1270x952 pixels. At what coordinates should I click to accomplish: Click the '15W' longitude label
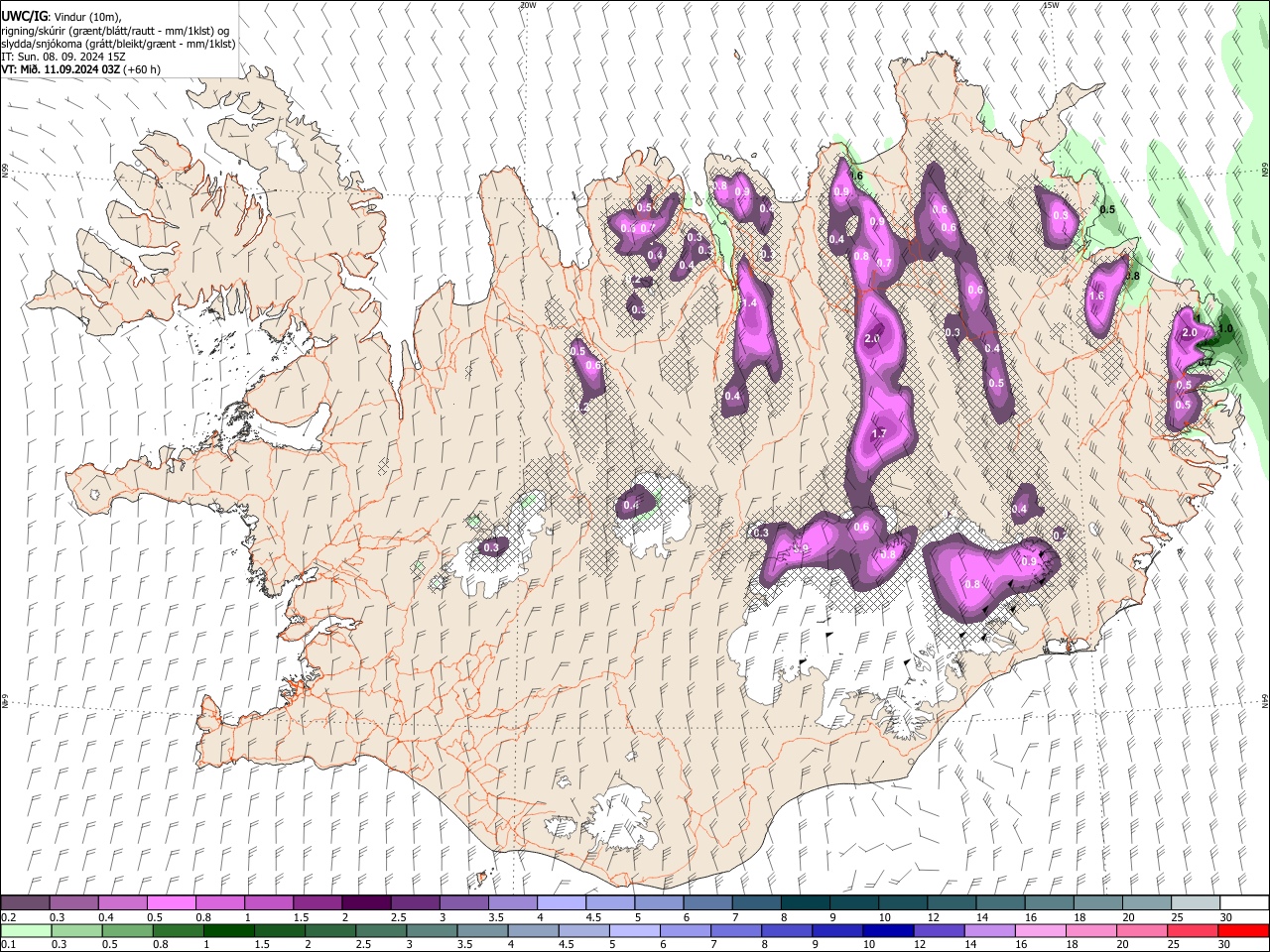(1051, 5)
